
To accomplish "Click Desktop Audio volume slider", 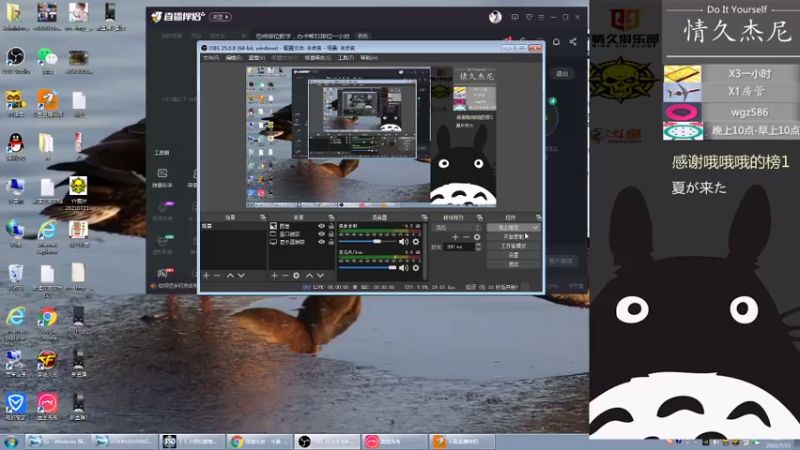I will pyautogui.click(x=367, y=241).
